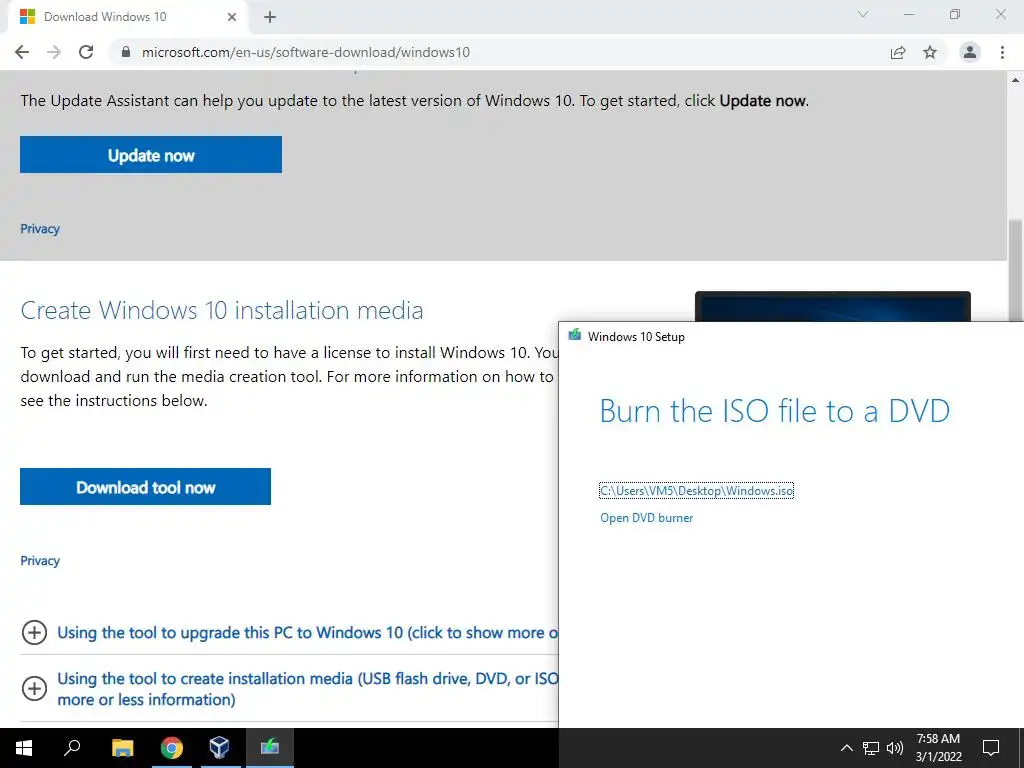This screenshot has height=768, width=1024.
Task: Close the Download Windows 10 tab
Action: pos(232,17)
